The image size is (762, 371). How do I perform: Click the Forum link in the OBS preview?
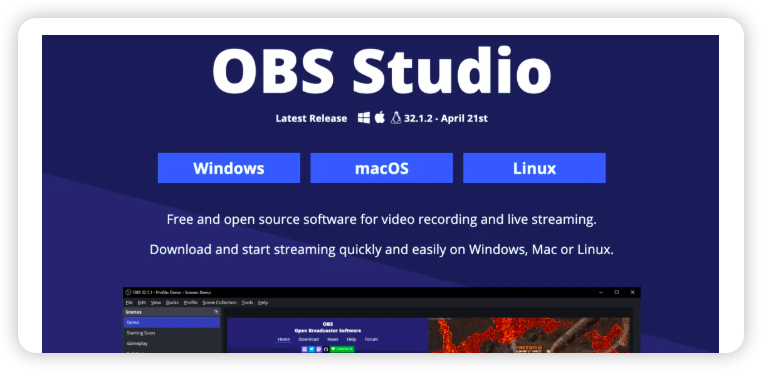(371, 339)
